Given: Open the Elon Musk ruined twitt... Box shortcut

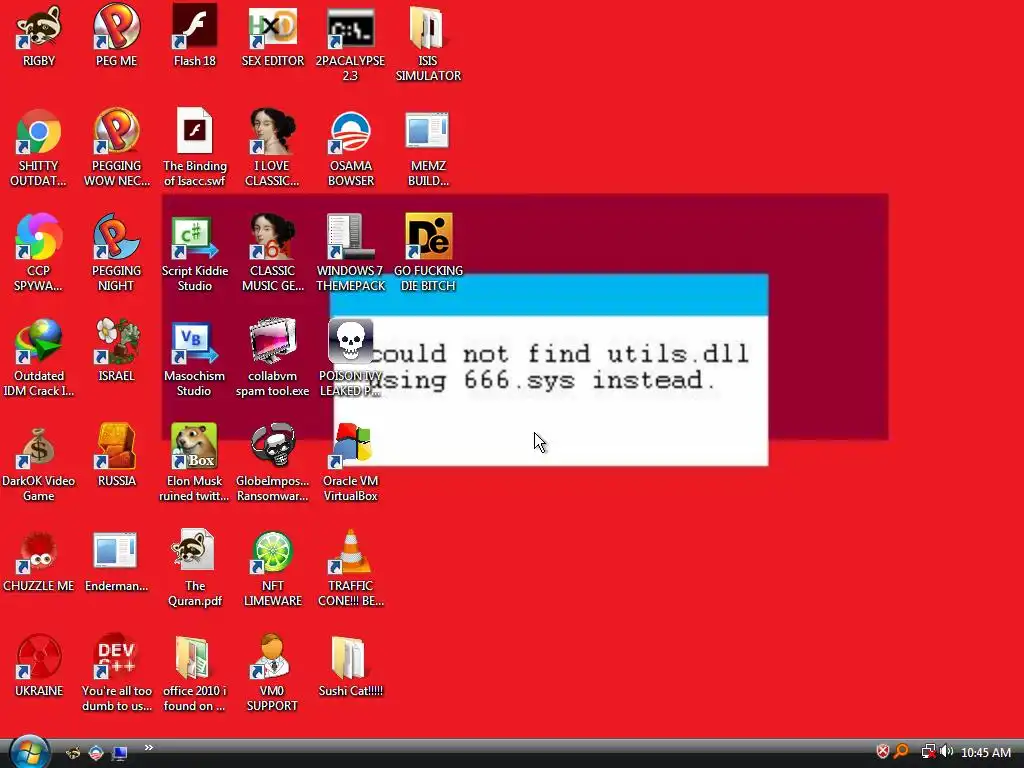Looking at the screenshot, I should point(195,447).
